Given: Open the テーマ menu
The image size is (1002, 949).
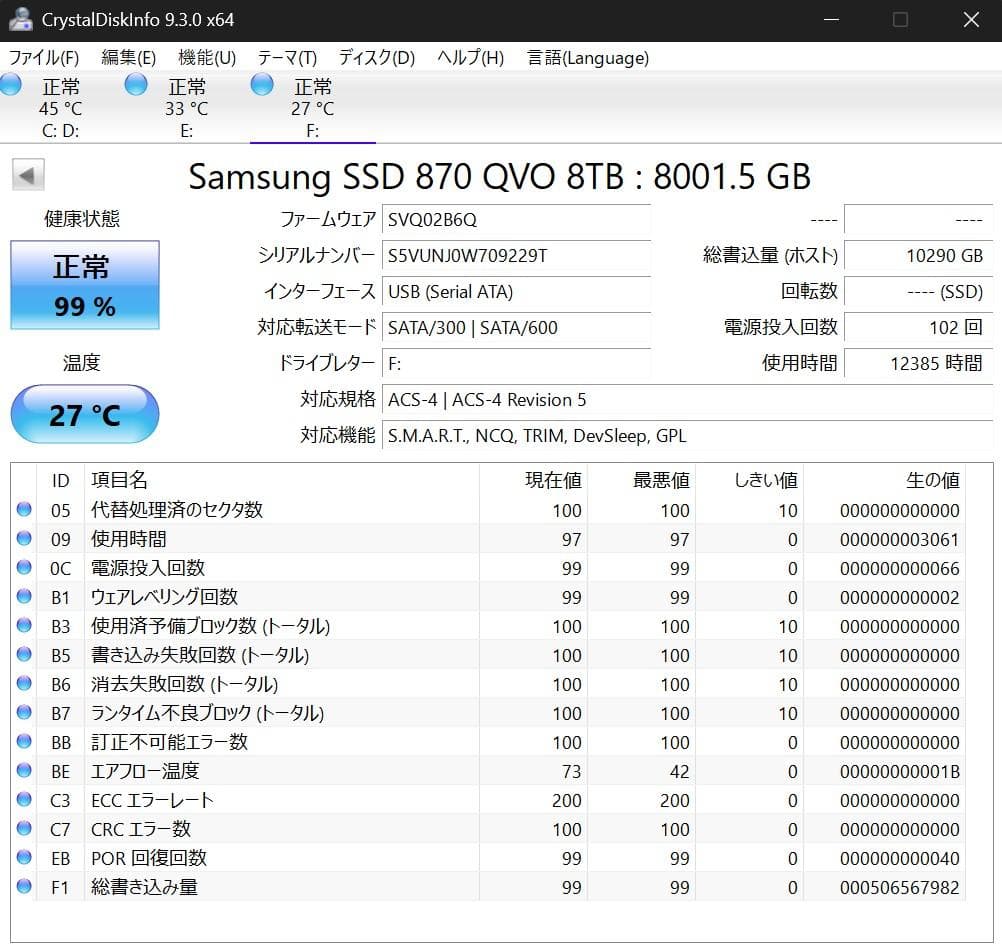Looking at the screenshot, I should 288,58.
